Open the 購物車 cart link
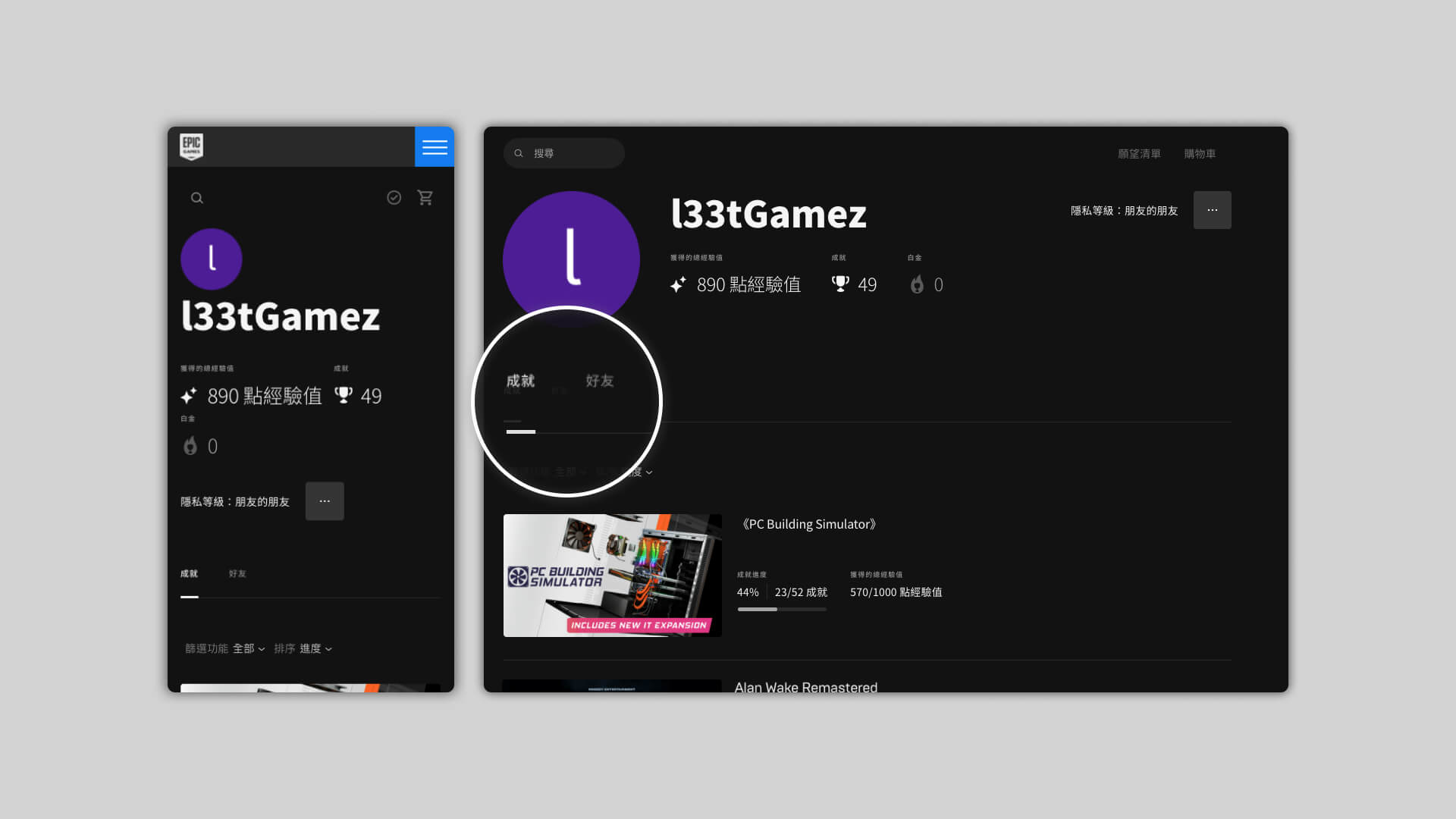Image resolution: width=1456 pixels, height=819 pixels. [1200, 154]
